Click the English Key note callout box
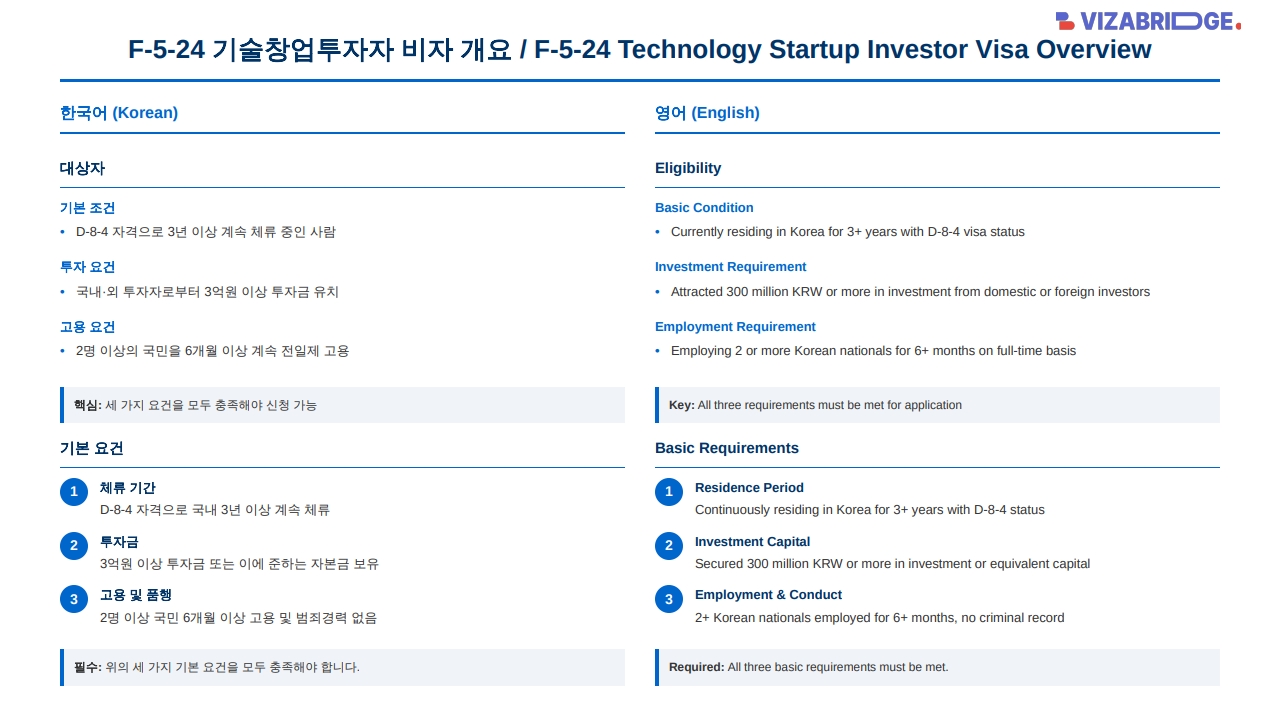Viewport: 1280px width, 720px height. point(937,405)
